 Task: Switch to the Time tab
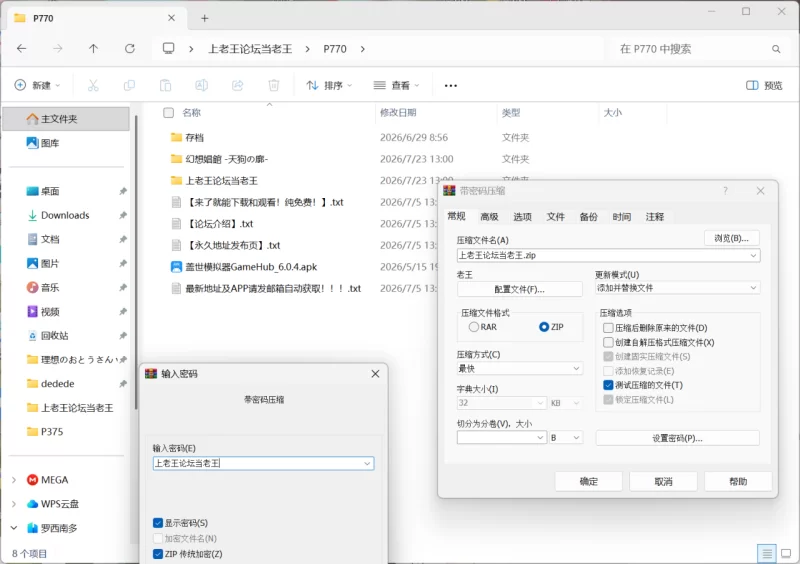pos(621,217)
